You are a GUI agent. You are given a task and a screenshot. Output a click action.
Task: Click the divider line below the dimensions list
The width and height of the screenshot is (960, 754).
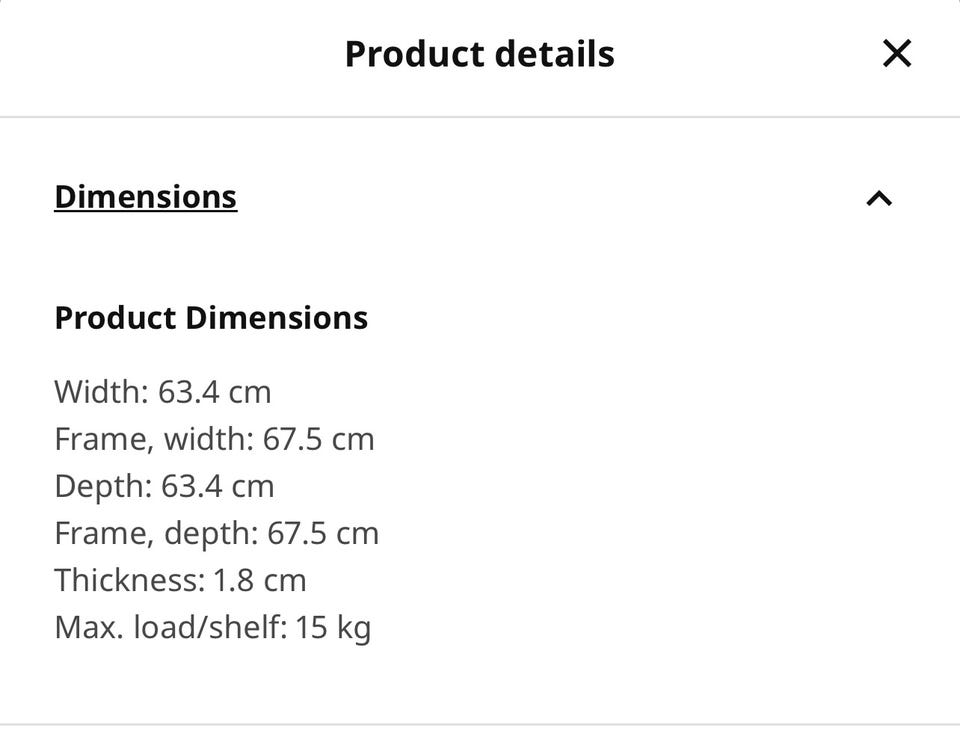tap(480, 724)
